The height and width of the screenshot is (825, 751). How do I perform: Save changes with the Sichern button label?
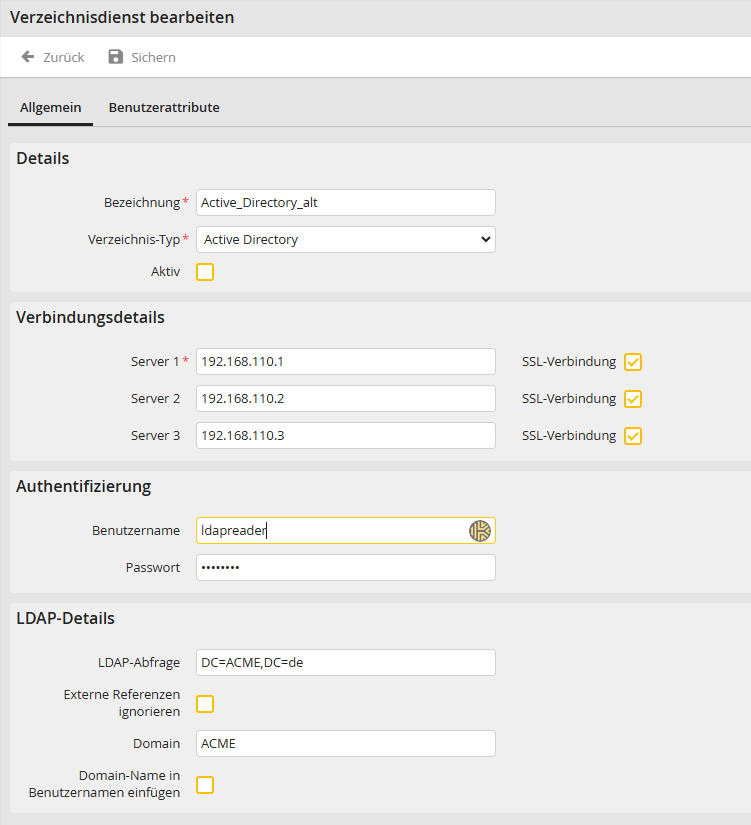tap(153, 57)
